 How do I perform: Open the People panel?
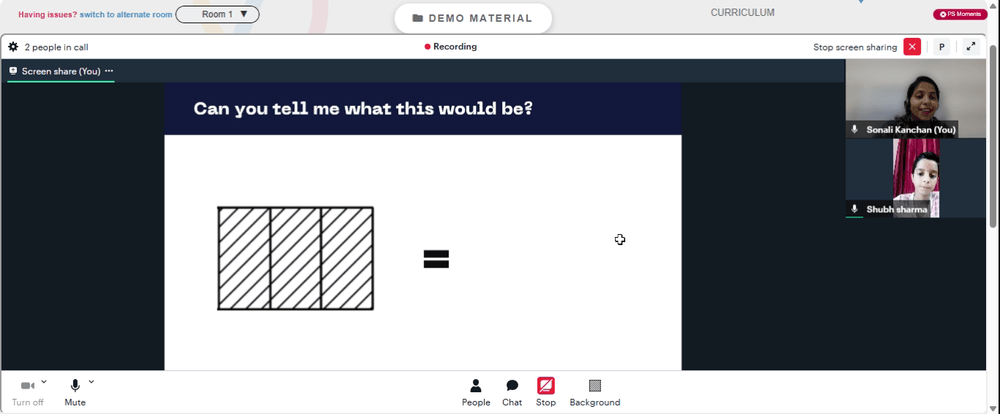(x=476, y=392)
